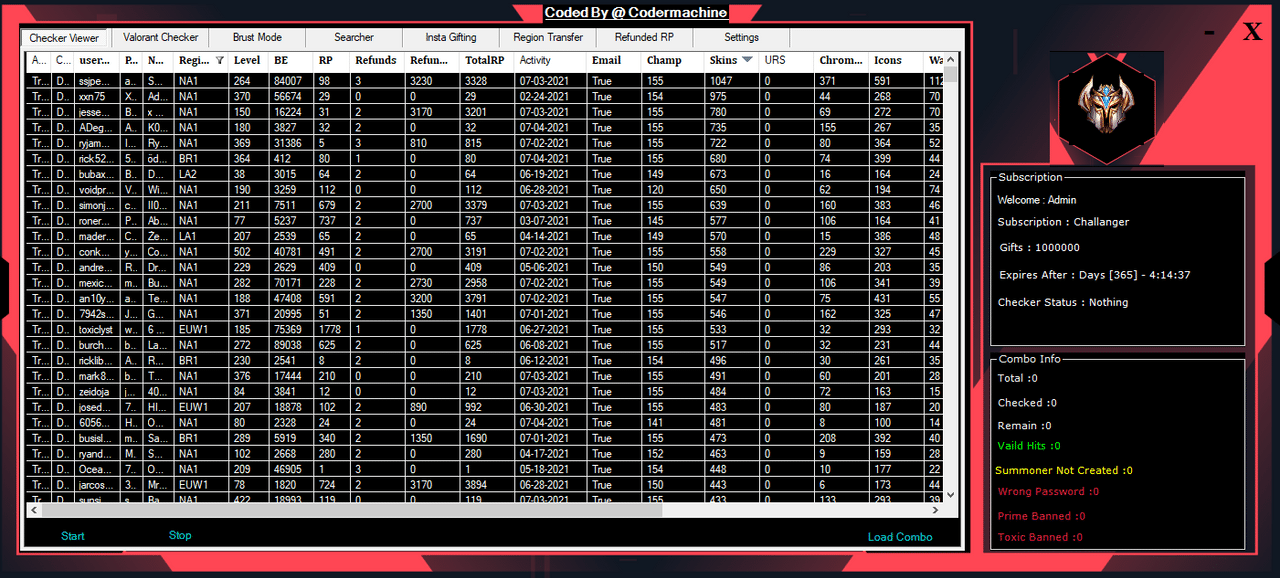Click the left arrow of the horizontal scrollbar
Screen dimensions: 1280x578
[33, 510]
